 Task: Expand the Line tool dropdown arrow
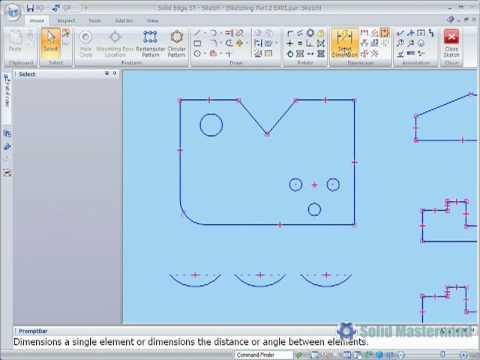coord(205,33)
